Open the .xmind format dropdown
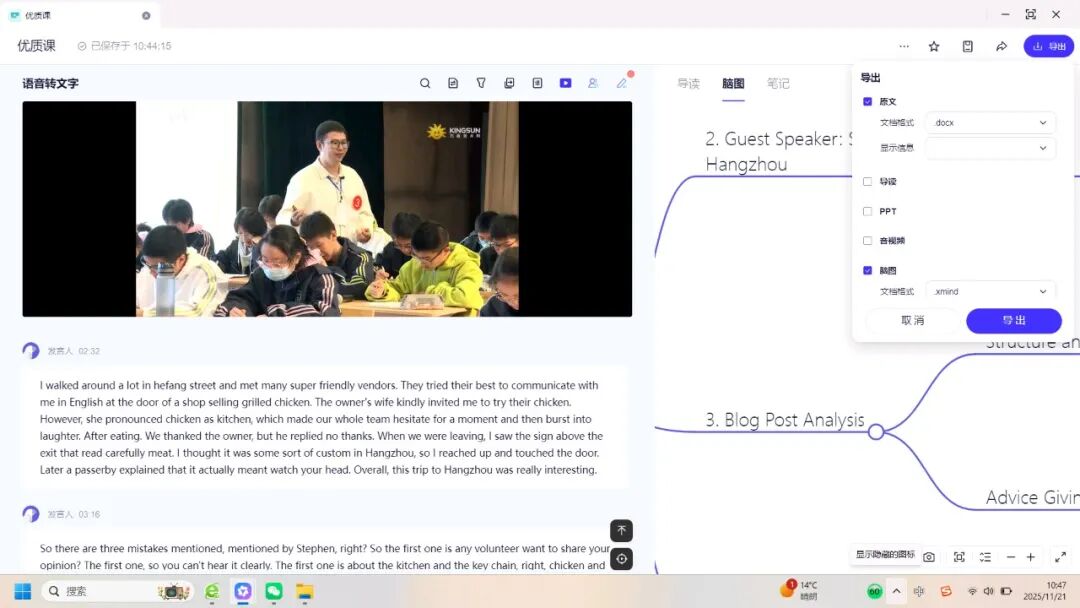 (x=990, y=291)
